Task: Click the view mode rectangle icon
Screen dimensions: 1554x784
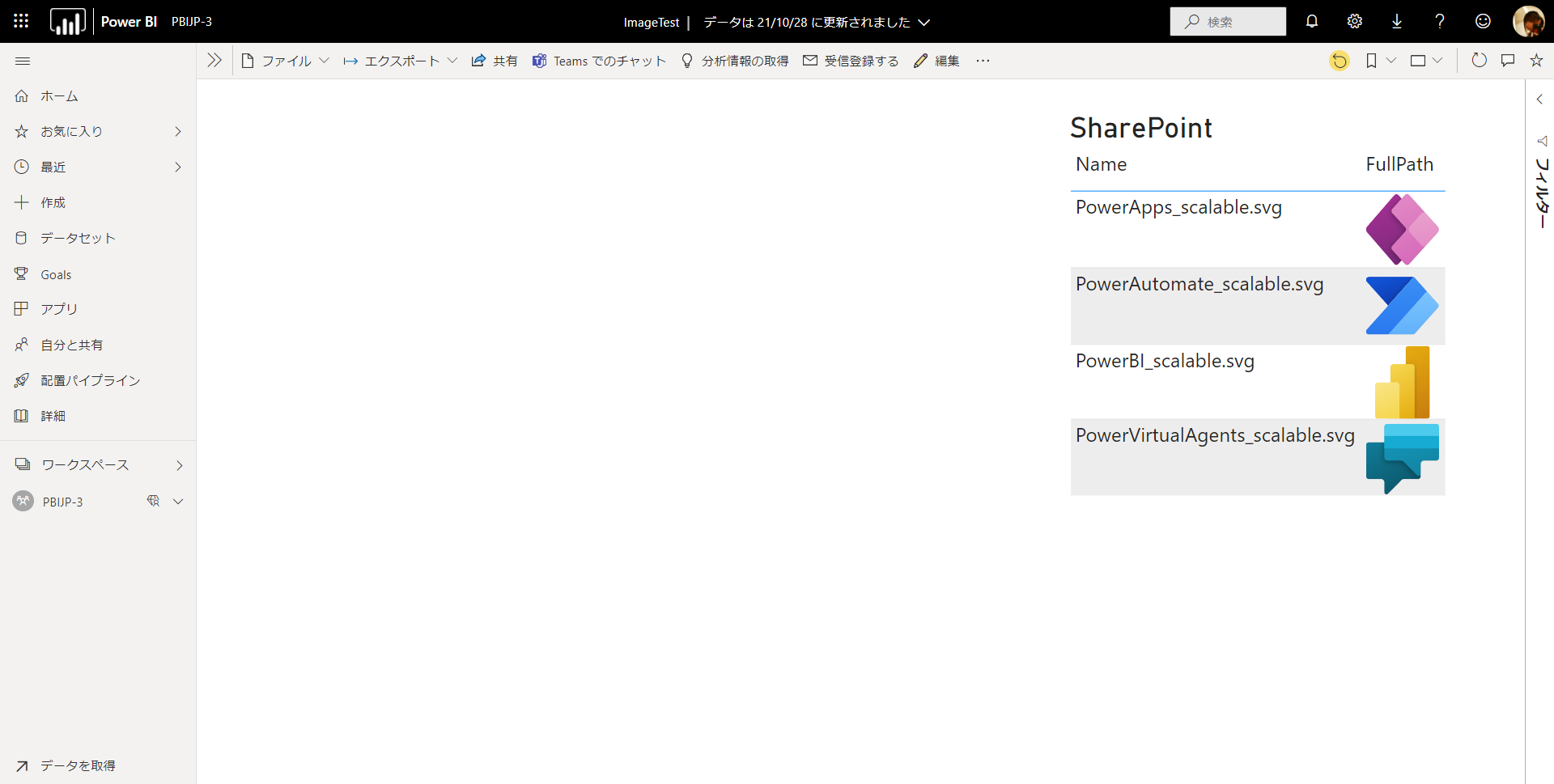Action: coord(1418,61)
